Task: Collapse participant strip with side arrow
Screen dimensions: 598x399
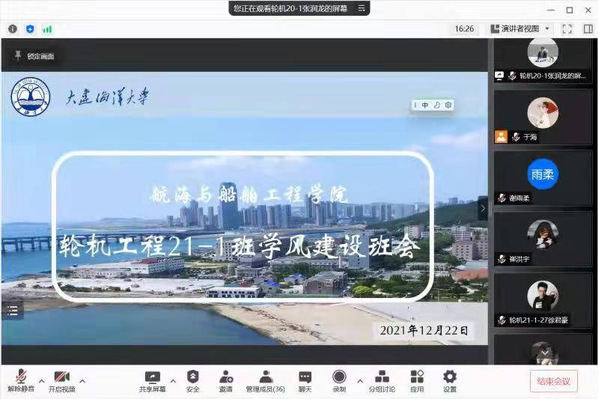Action: (483, 208)
